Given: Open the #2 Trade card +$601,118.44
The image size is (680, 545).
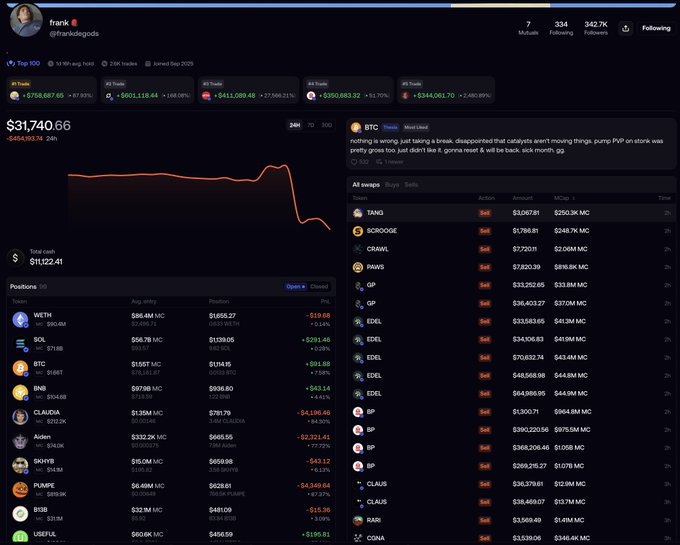Looking at the screenshot, I should (147, 90).
